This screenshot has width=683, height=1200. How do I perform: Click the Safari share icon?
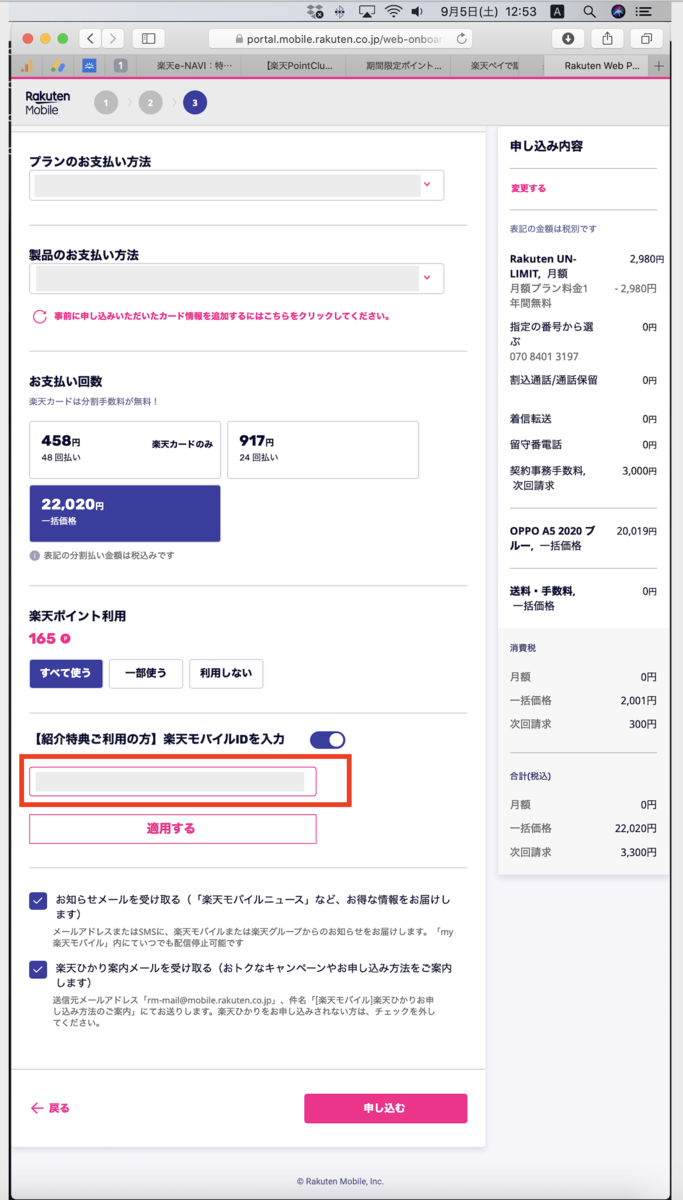tap(607, 38)
